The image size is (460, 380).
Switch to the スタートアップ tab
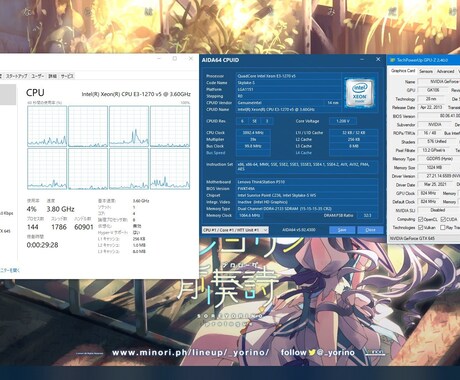pos(17,76)
